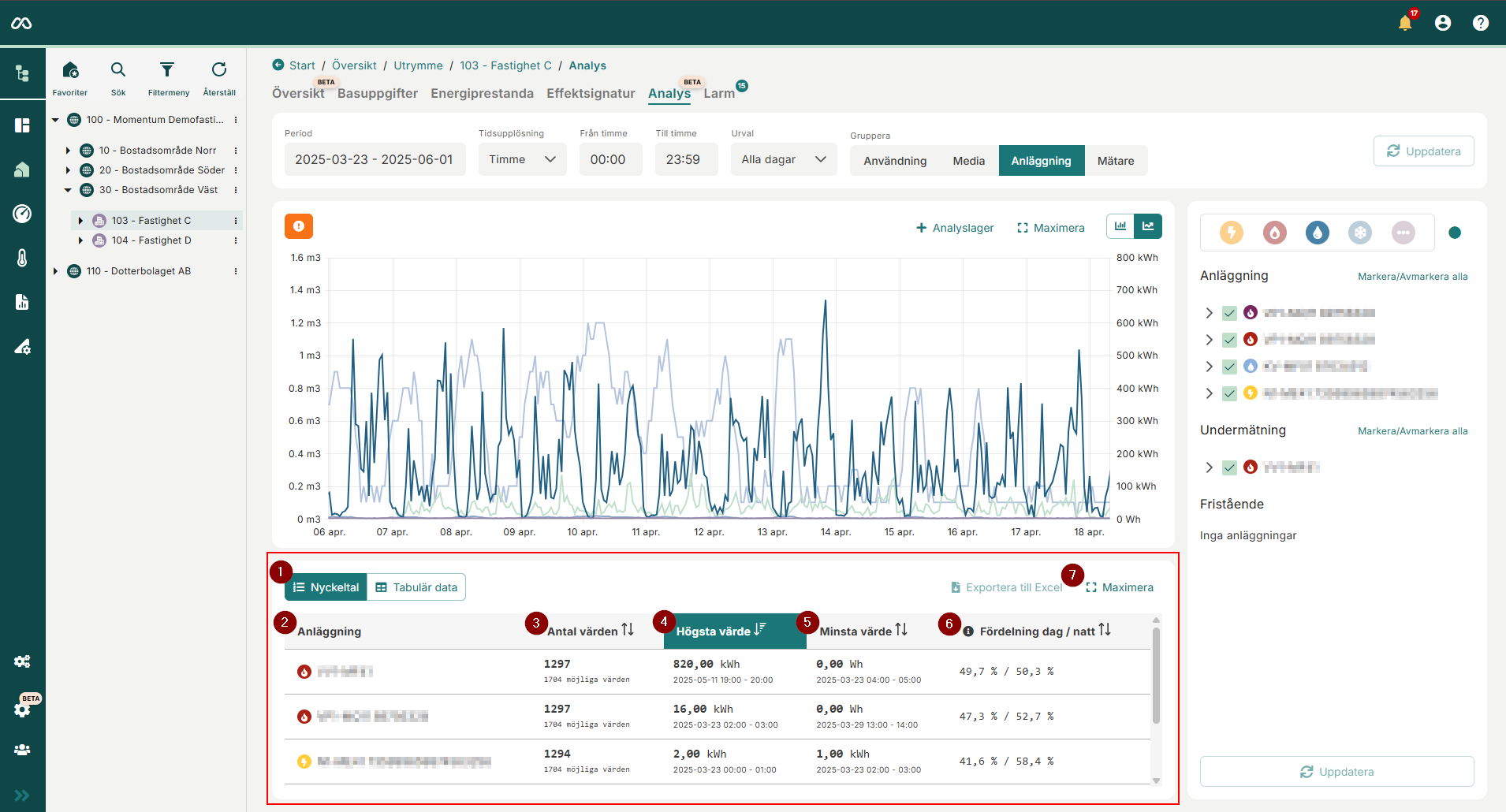Expand 110 - Dotterbolaget AB node
The width and height of the screenshot is (1506, 812).
(x=55, y=271)
